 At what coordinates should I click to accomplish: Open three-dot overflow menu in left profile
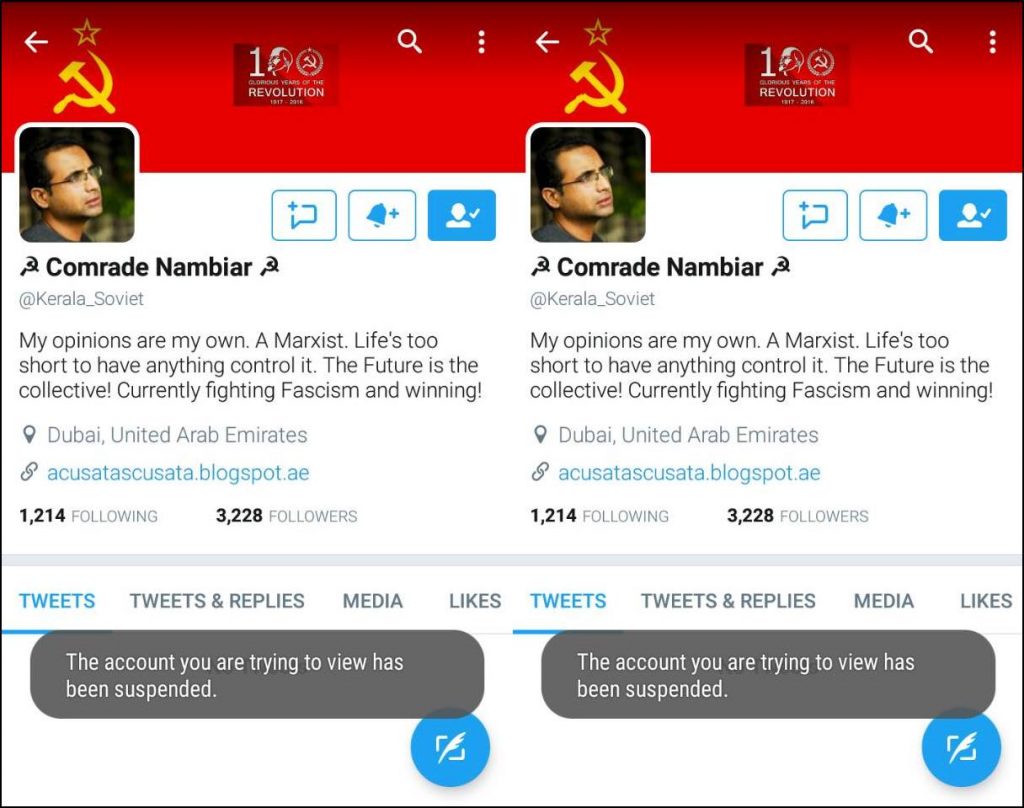tap(481, 42)
